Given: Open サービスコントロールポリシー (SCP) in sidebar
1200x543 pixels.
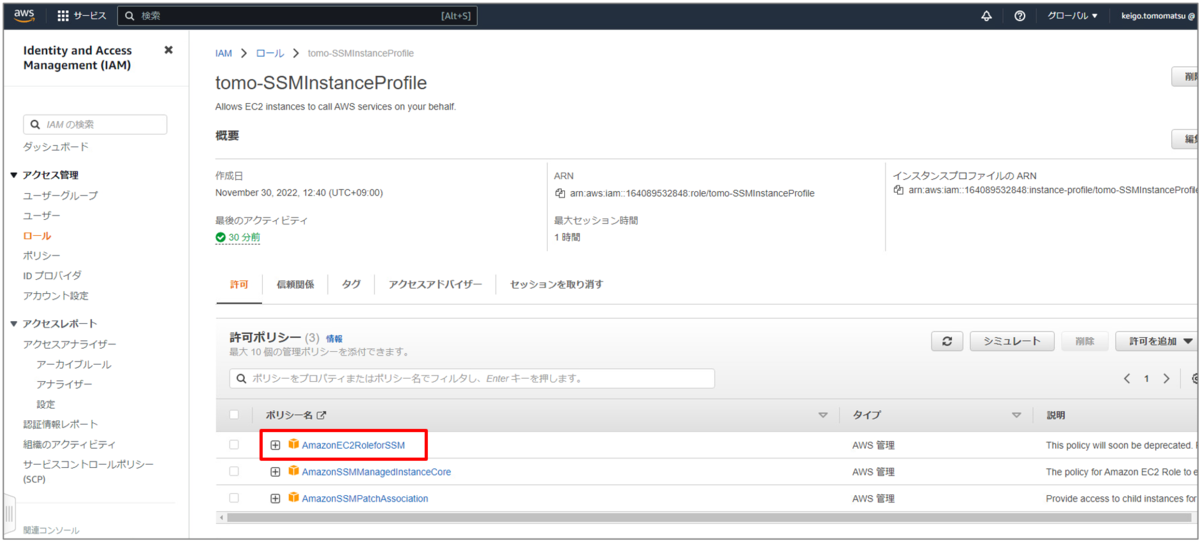Looking at the screenshot, I should [88, 471].
